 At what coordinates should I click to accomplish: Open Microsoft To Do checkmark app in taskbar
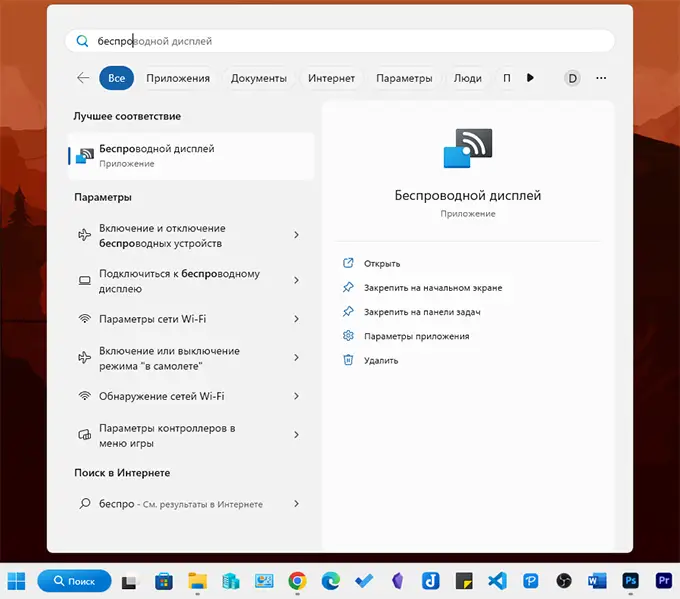click(364, 581)
